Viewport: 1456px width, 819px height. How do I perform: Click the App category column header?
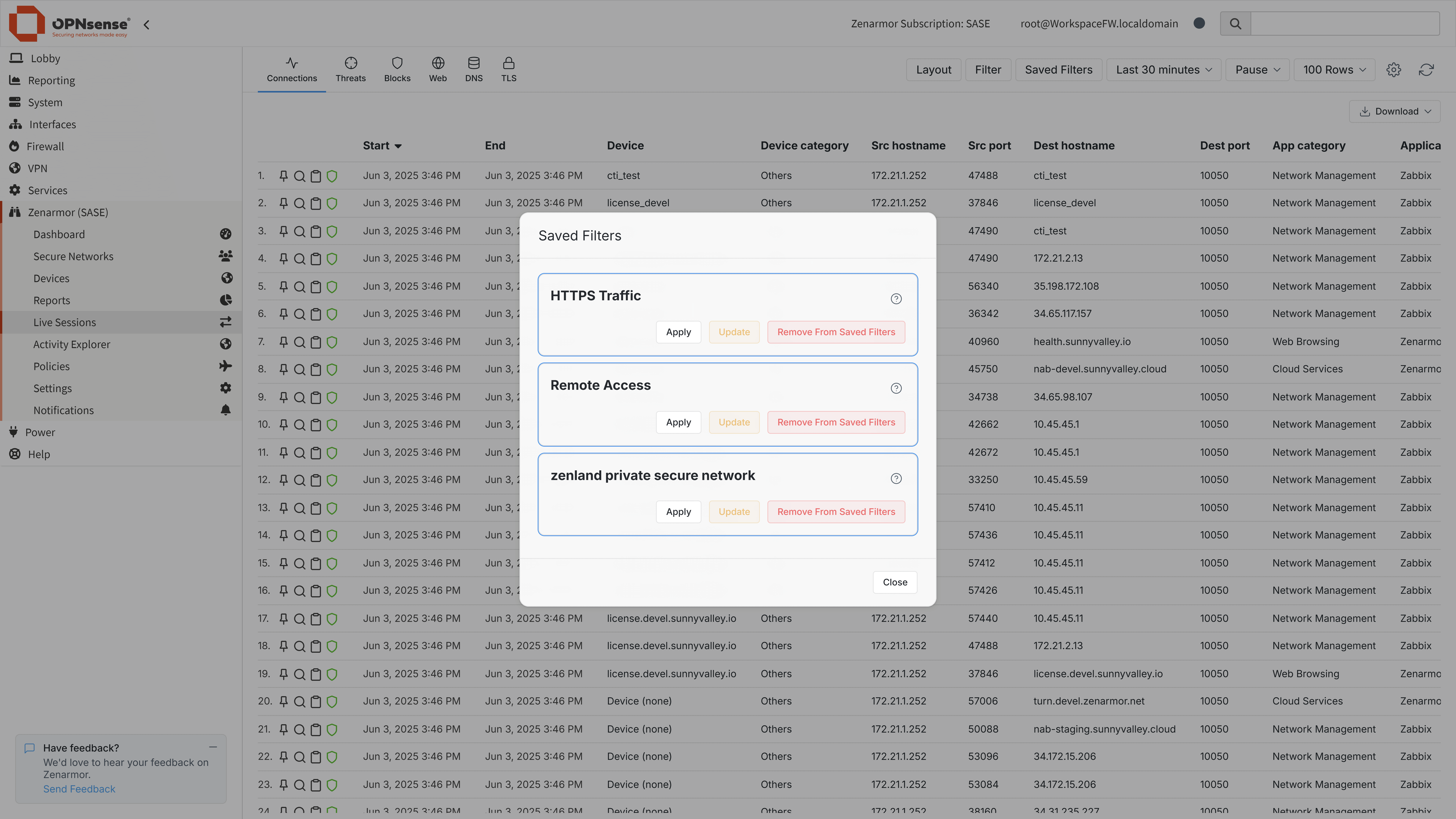1309,146
